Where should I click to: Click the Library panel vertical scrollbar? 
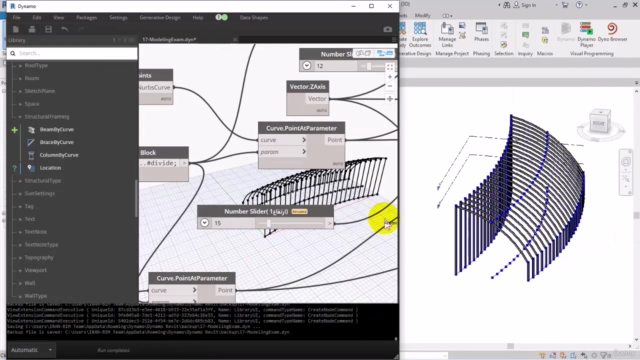(136, 198)
